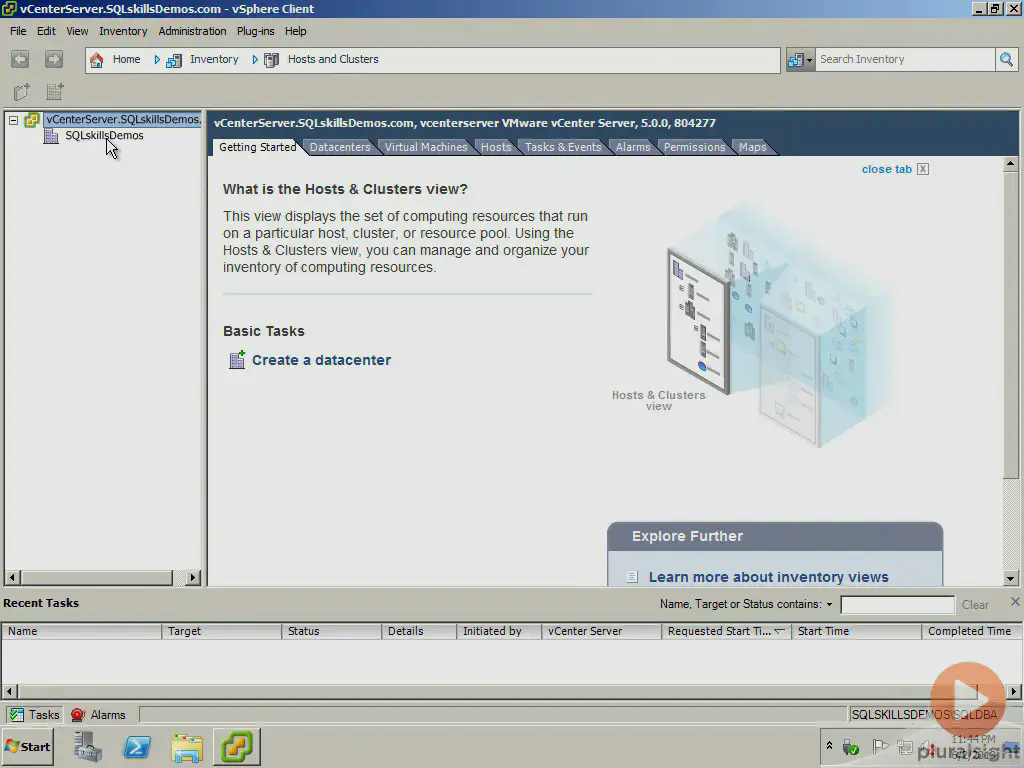Click the Clear filter button
Screen dimensions: 1024x768
tap(974, 605)
